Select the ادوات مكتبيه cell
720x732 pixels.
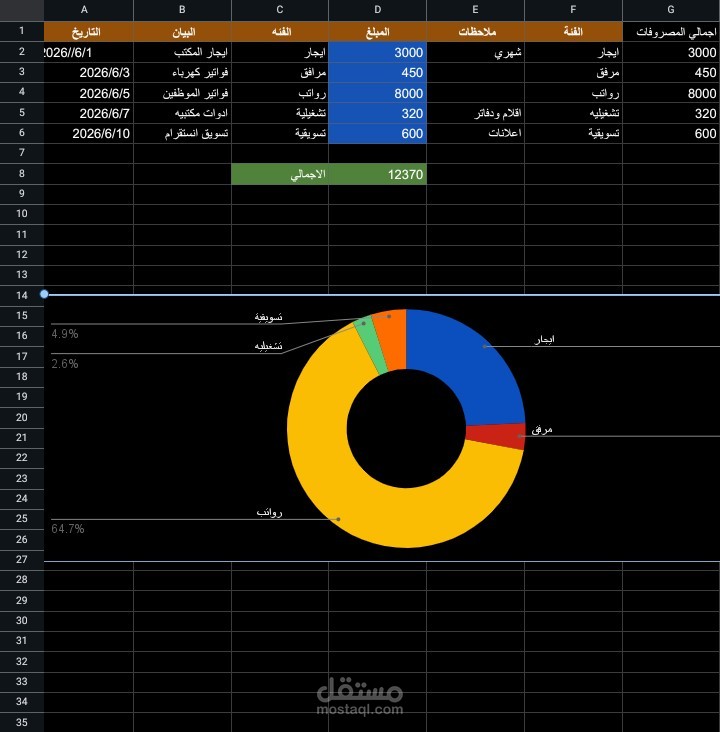pyautogui.click(x=182, y=113)
